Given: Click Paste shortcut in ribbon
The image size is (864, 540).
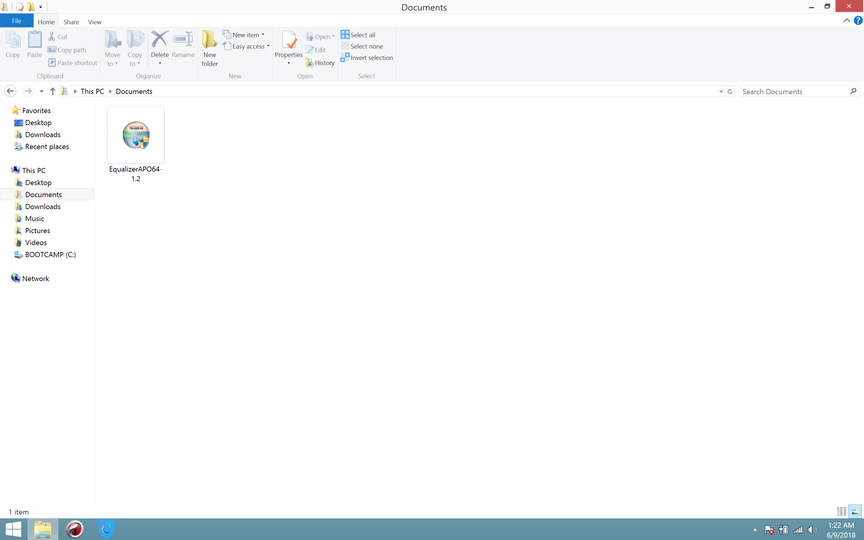Looking at the screenshot, I should point(73,63).
